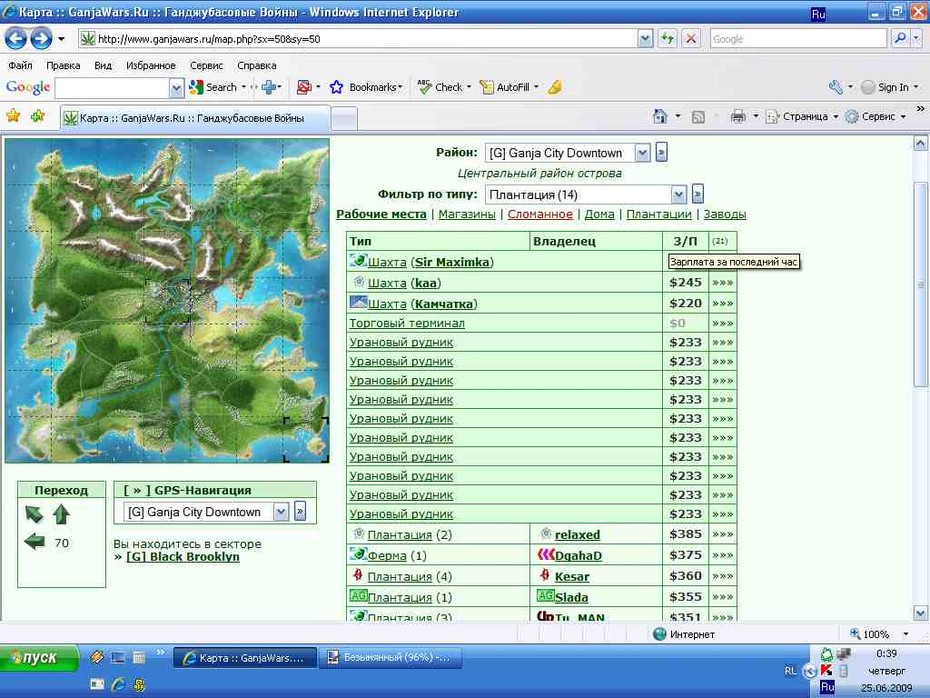
Task: Click the relaxed owner link
Action: 577,535
